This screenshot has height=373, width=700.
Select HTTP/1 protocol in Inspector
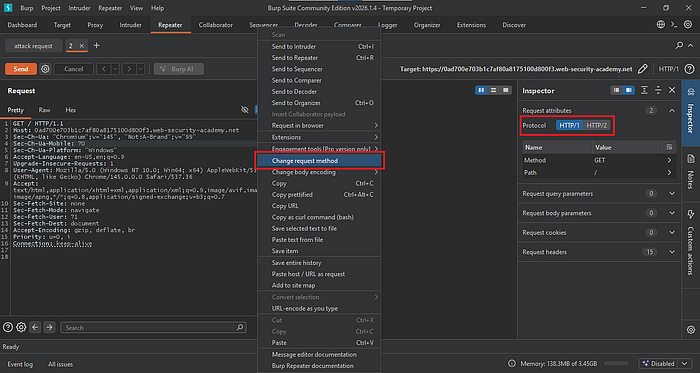569,125
